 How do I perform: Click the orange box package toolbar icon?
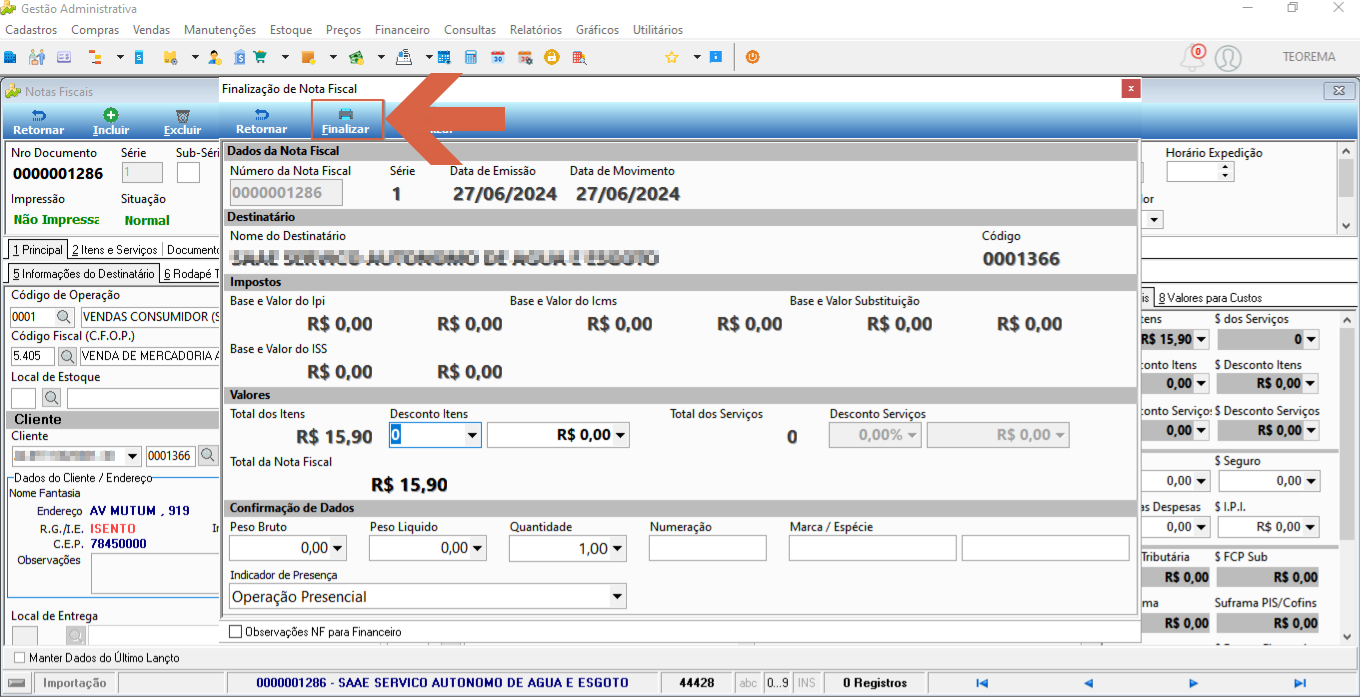[x=308, y=57]
